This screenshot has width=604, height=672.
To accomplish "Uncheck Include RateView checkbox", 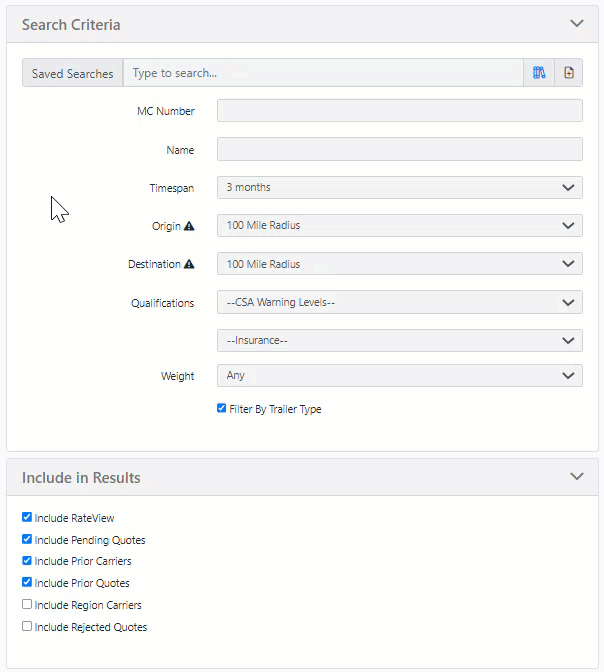I will [x=27, y=517].
